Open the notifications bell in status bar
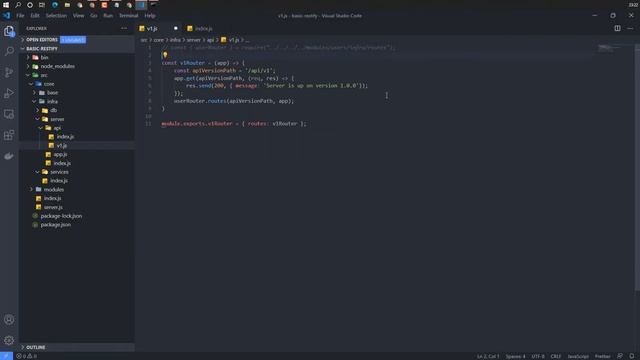The height and width of the screenshot is (360, 640). [631, 356]
